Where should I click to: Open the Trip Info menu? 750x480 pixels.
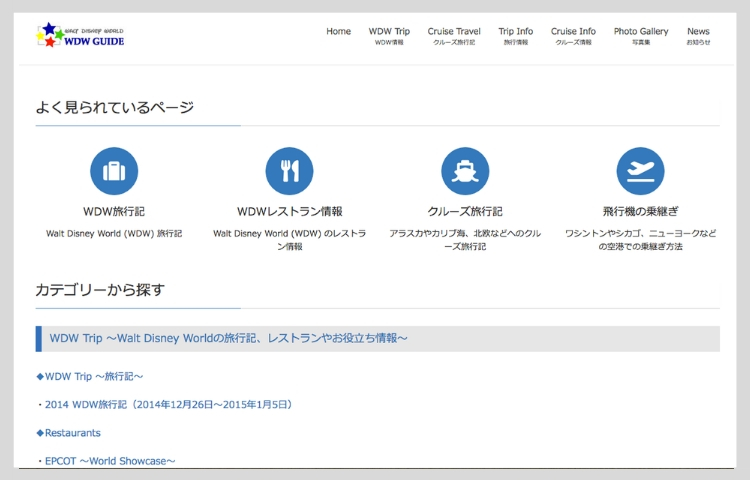pyautogui.click(x=516, y=36)
